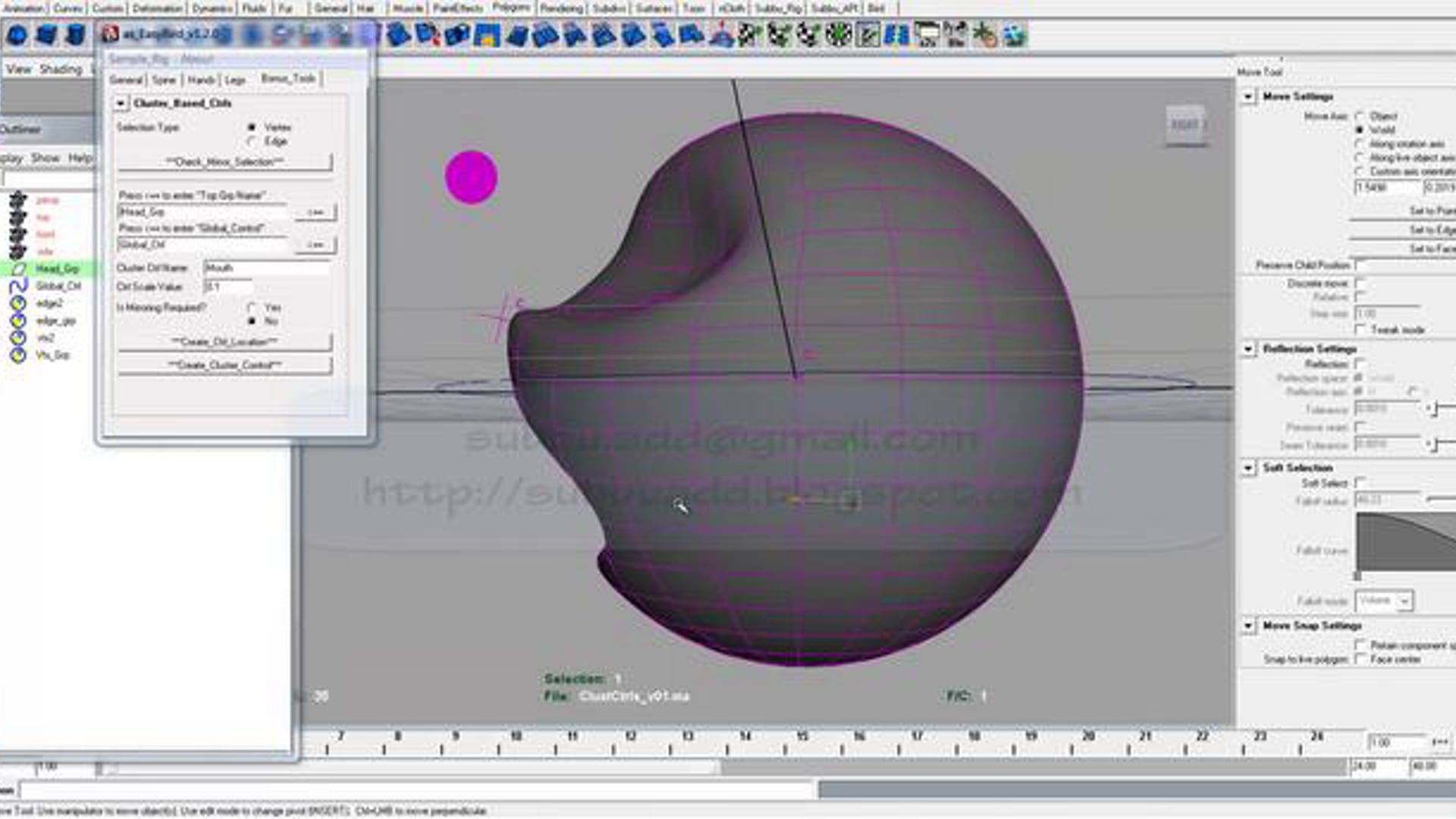This screenshot has width=1456, height=819.
Task: Enable Tweak mode checkbox
Action: [x=1360, y=330]
